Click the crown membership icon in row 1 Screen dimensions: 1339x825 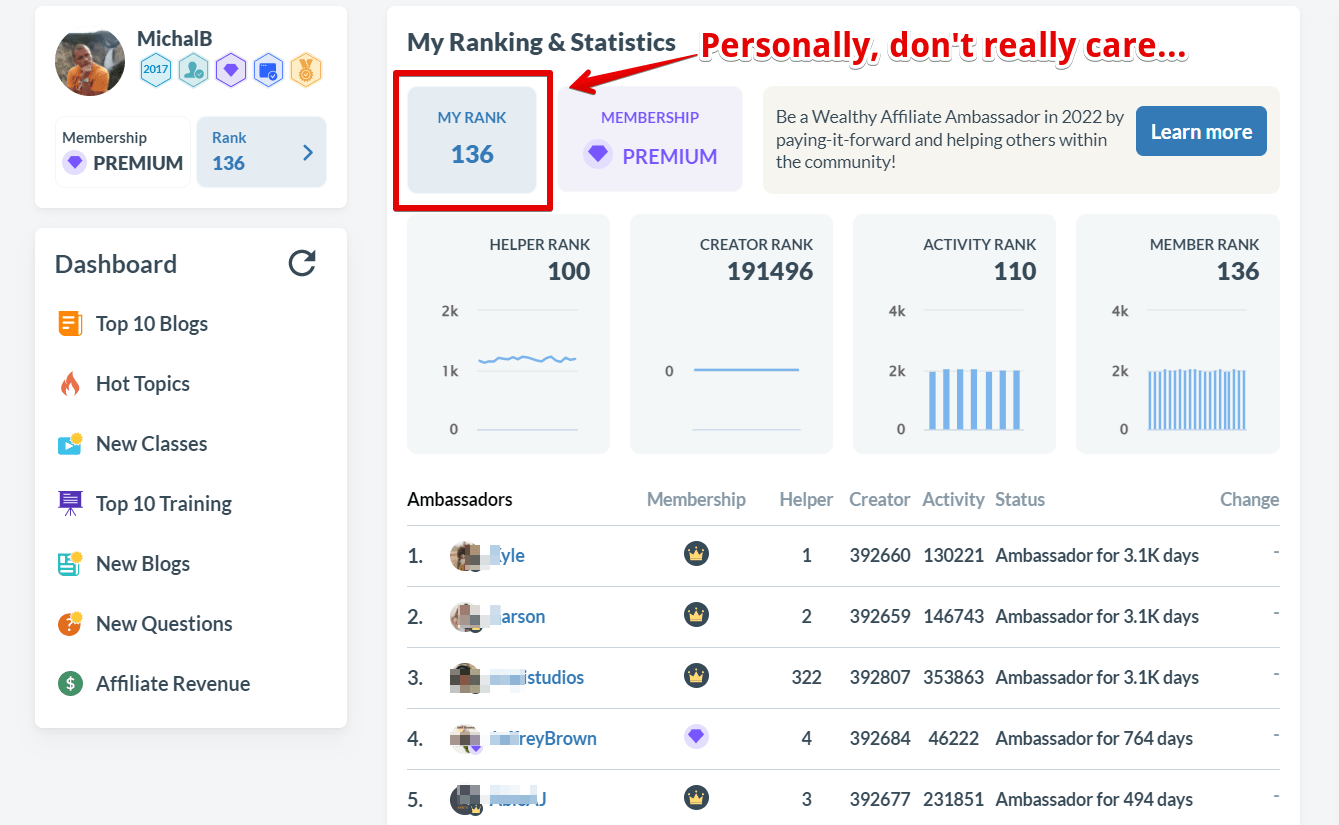[696, 553]
